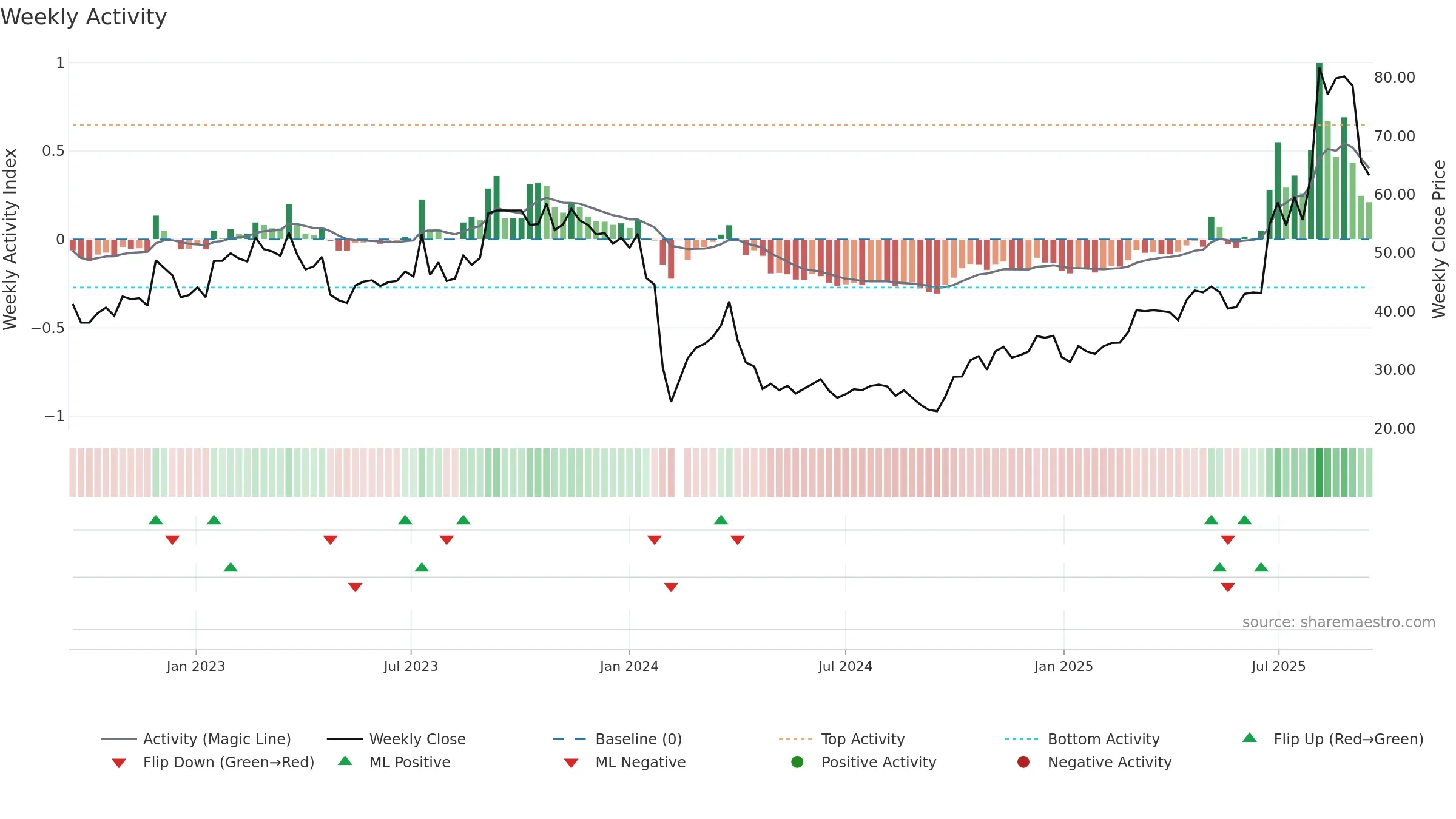Click the orange Top Activity dotted line

(x=721, y=125)
